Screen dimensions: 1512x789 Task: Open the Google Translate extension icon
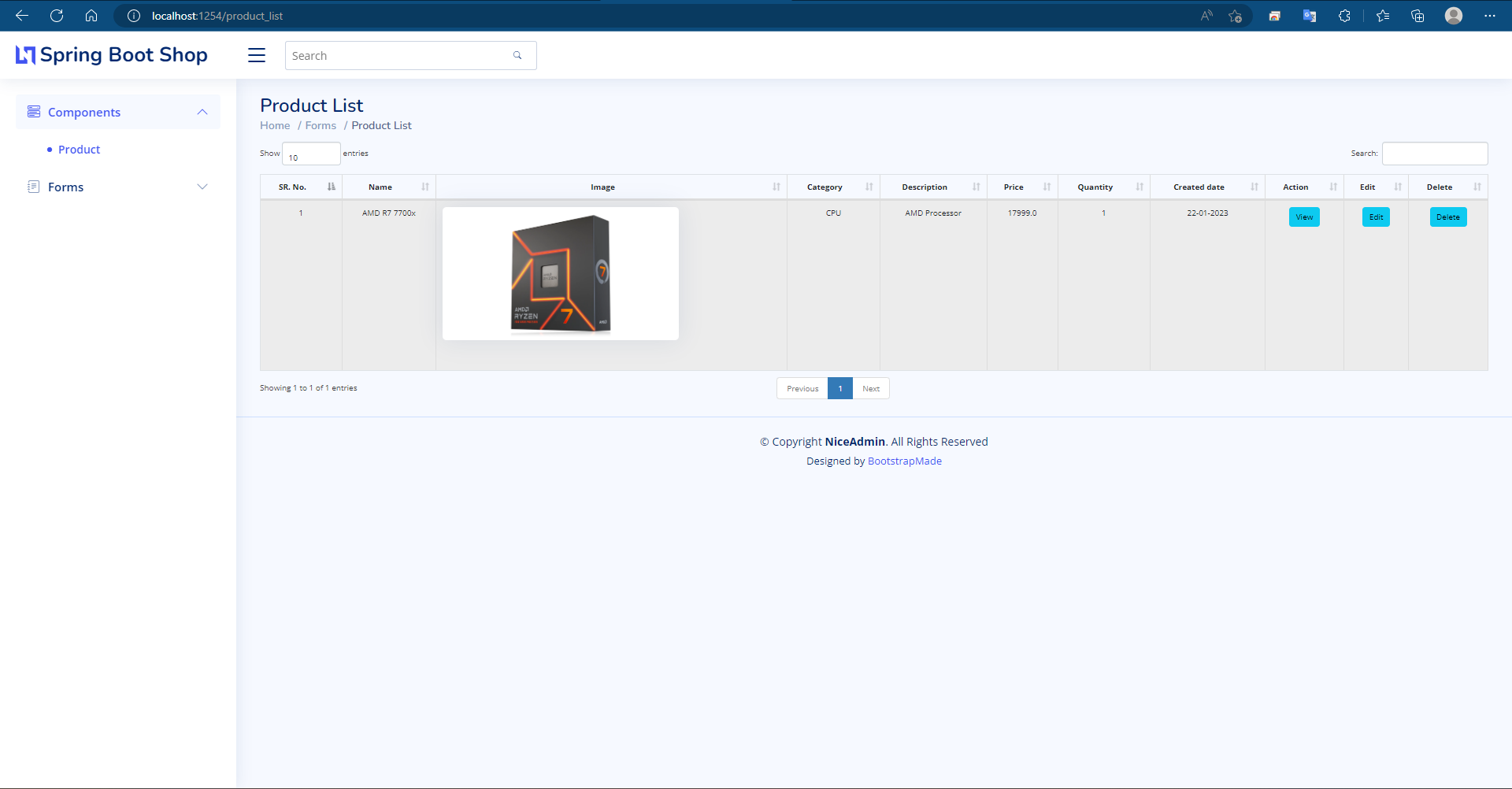(x=1310, y=16)
